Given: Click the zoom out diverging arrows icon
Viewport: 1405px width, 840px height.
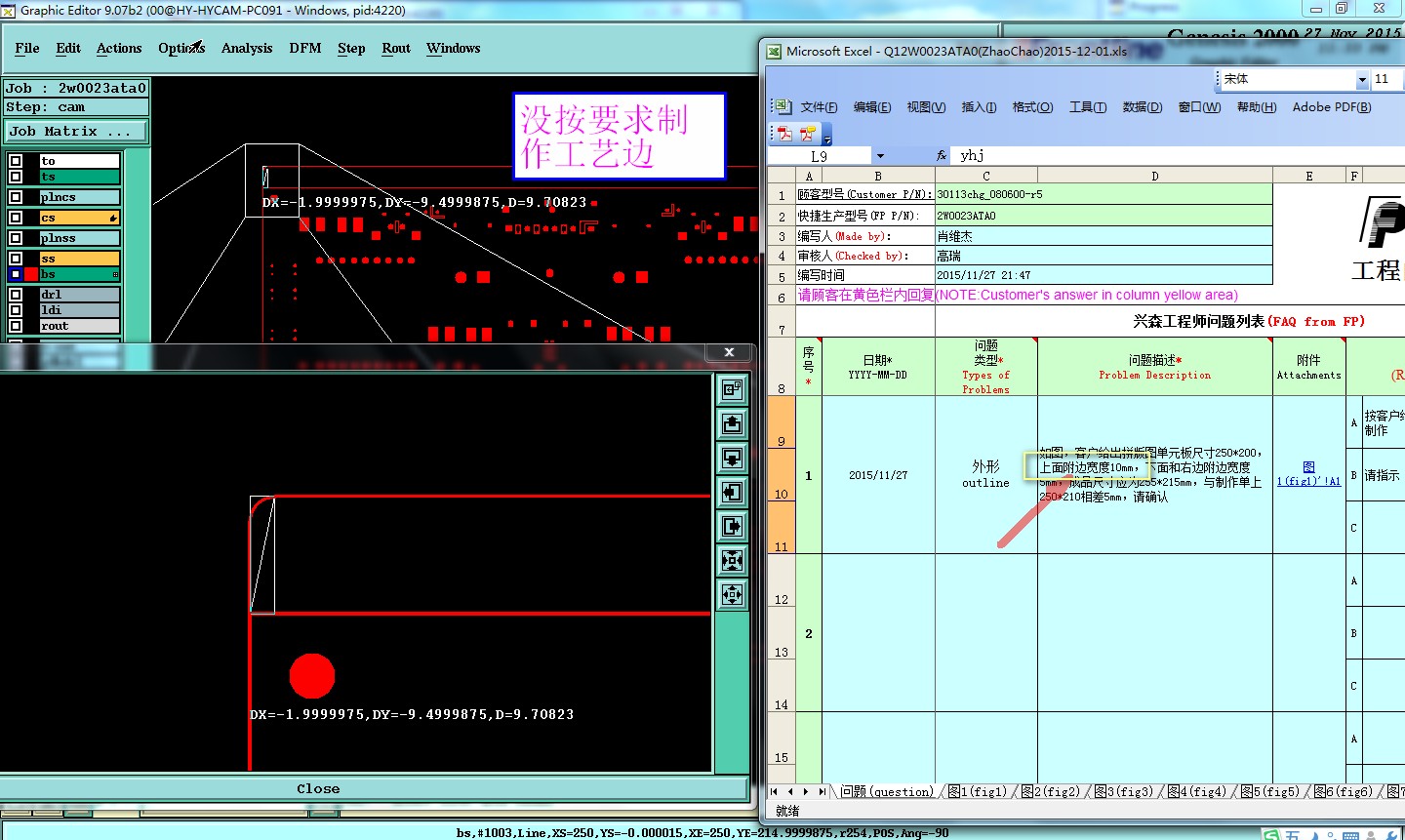Looking at the screenshot, I should (732, 595).
